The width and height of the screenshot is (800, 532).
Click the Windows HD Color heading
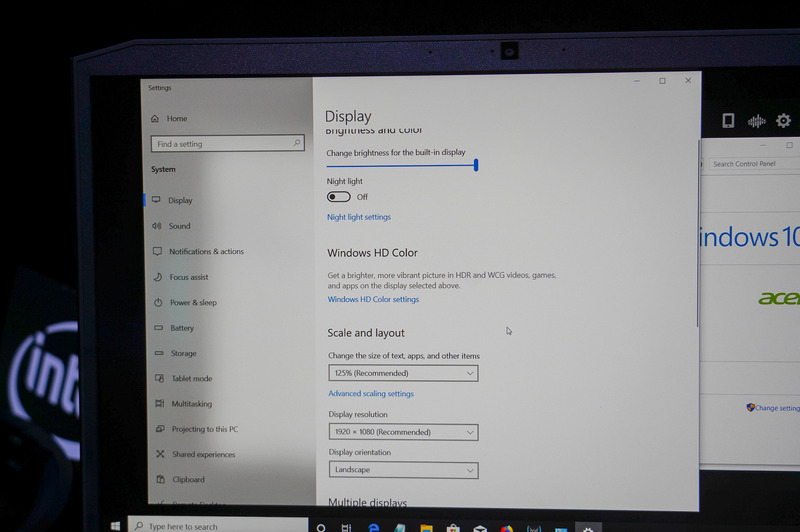372,253
